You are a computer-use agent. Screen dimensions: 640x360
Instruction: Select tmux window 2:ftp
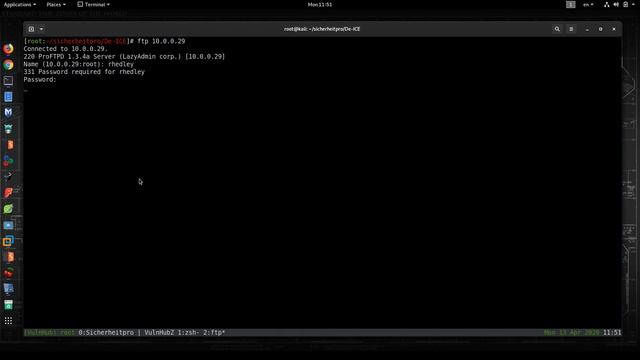pyautogui.click(x=214, y=333)
